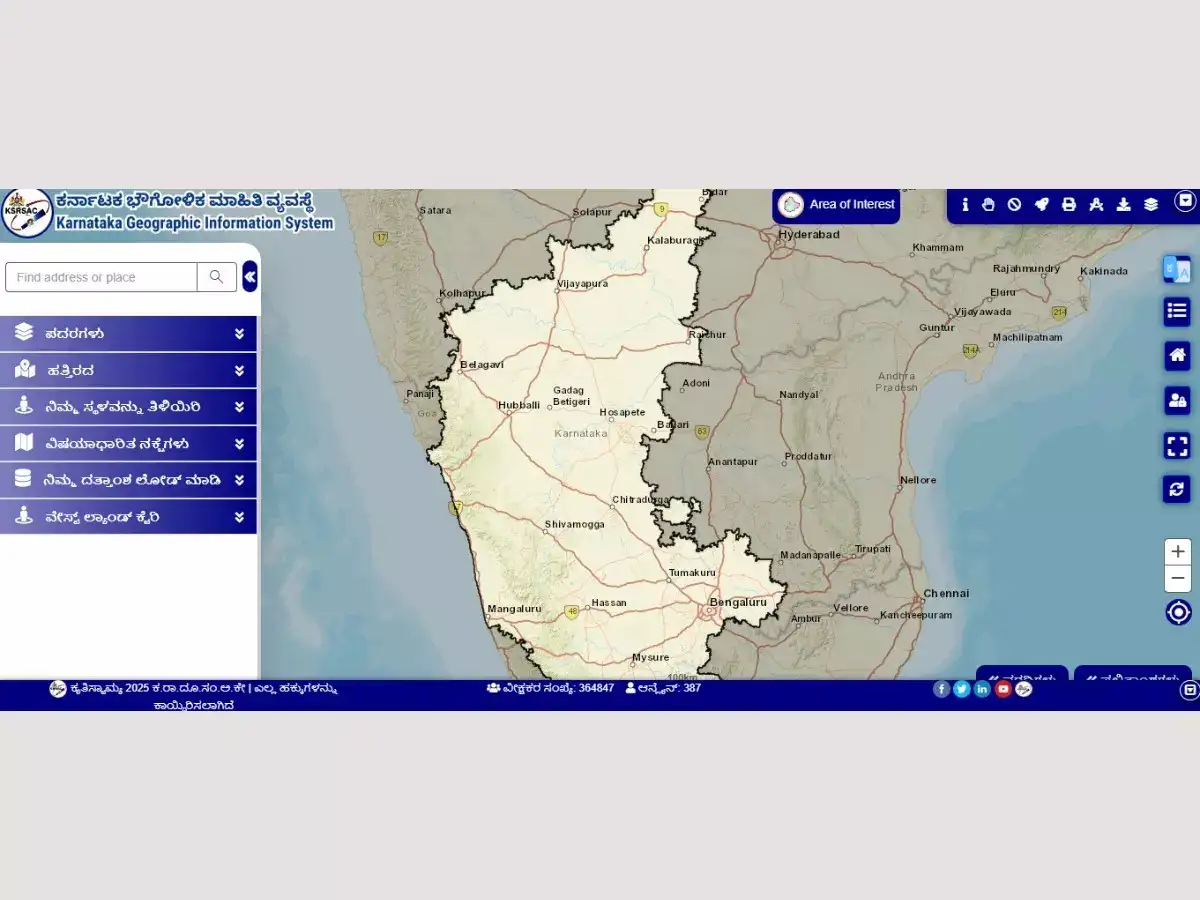Click the print map icon
This screenshot has height=900, width=1200.
[x=1068, y=204]
